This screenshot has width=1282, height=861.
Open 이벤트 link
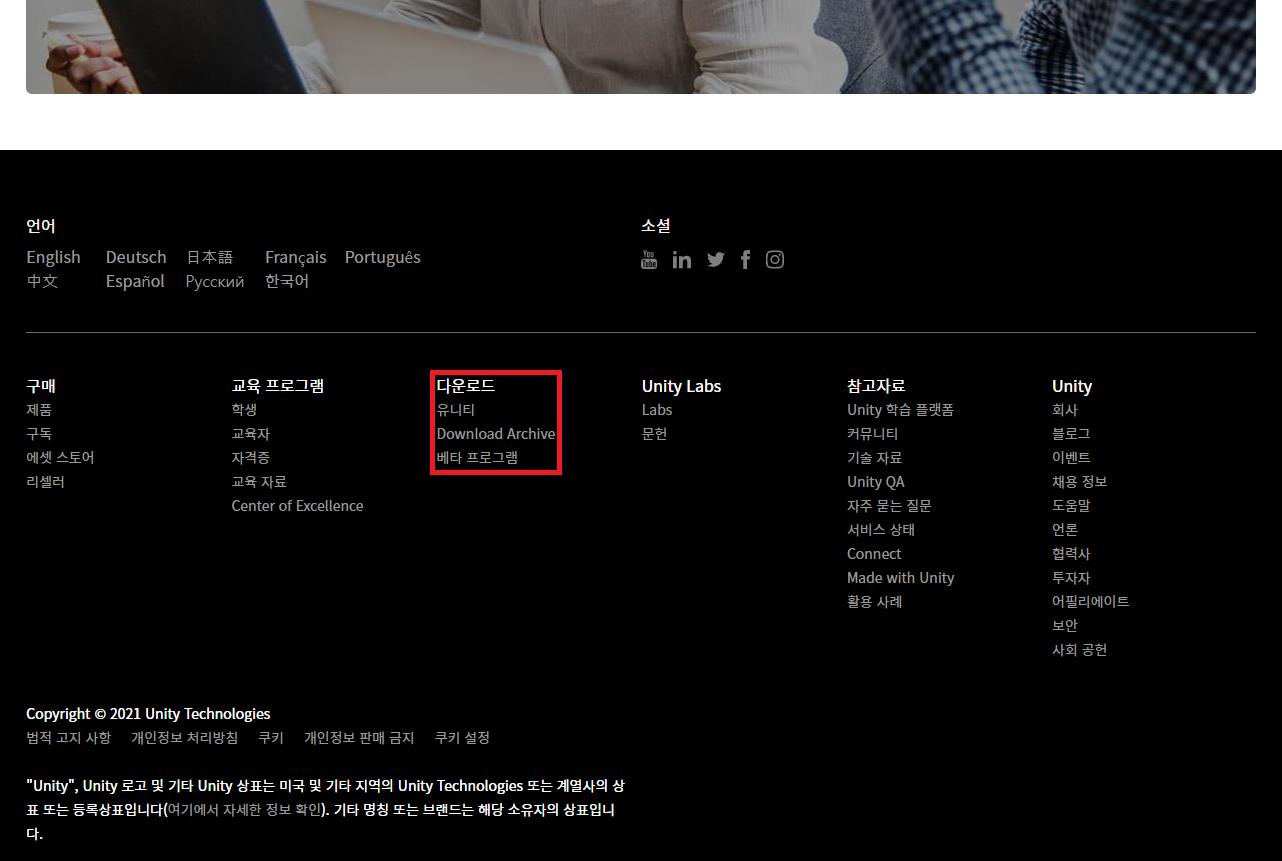(x=1071, y=458)
